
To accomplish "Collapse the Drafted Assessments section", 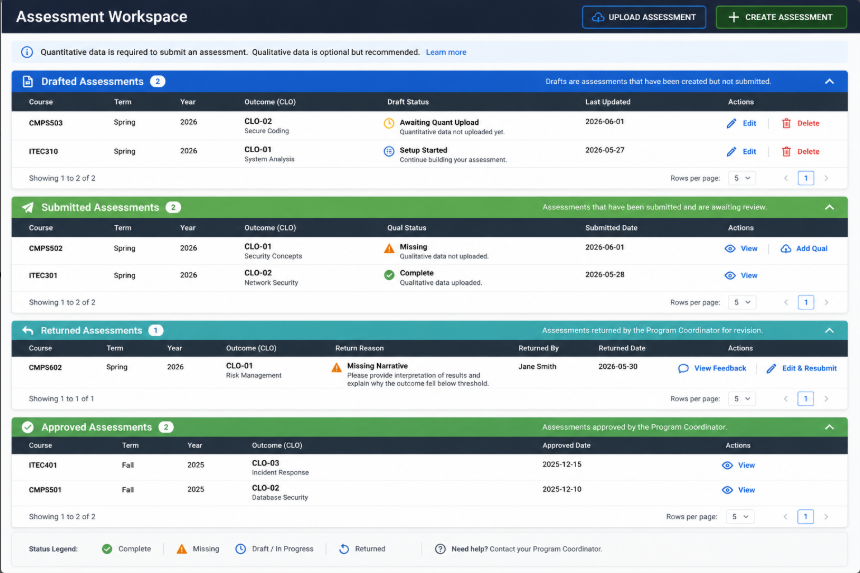I will 829,81.
